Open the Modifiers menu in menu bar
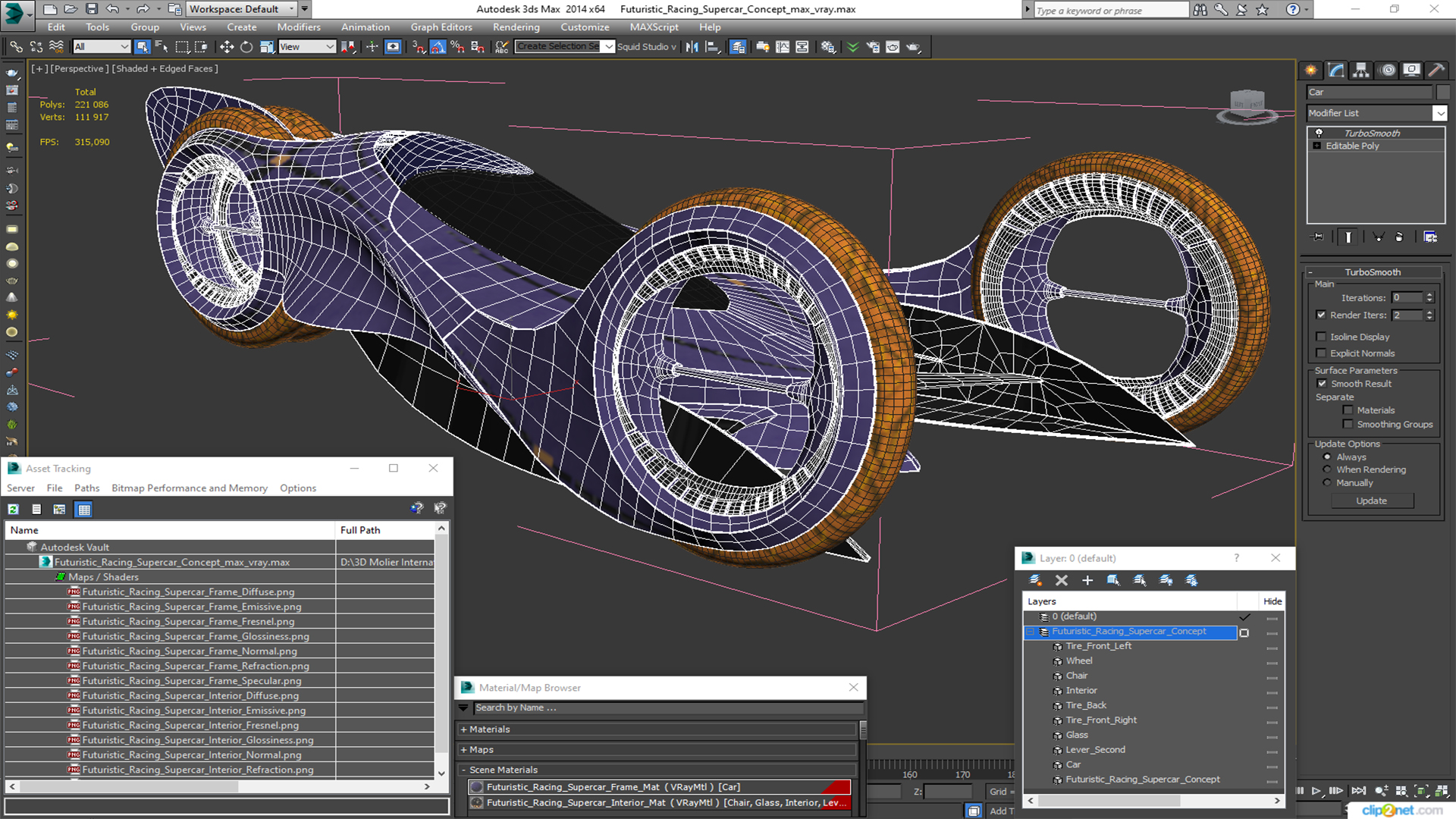 point(299,27)
